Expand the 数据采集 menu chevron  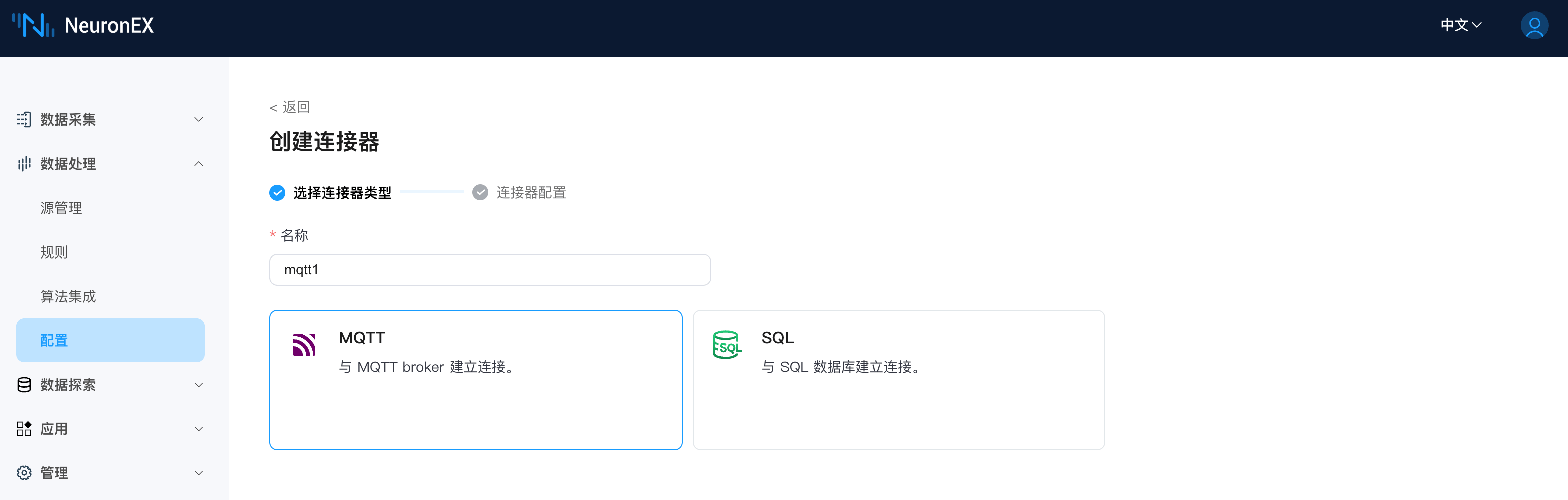[198, 120]
